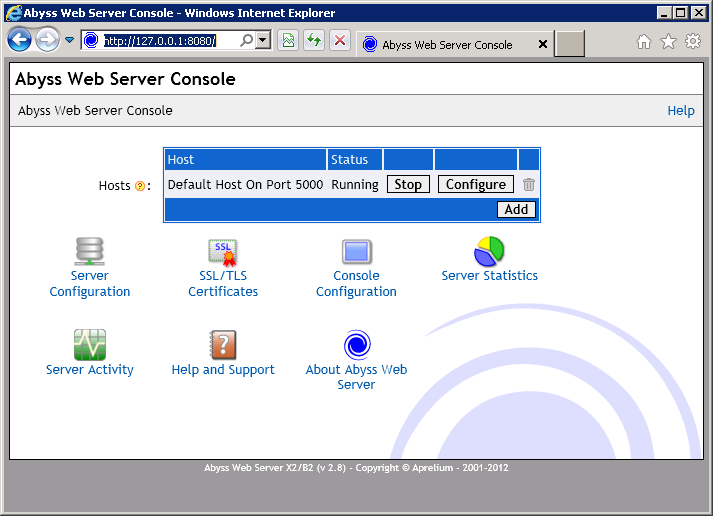Open the SSL/TLS Certificates link text
This screenshot has height=516, width=713.
(x=223, y=284)
